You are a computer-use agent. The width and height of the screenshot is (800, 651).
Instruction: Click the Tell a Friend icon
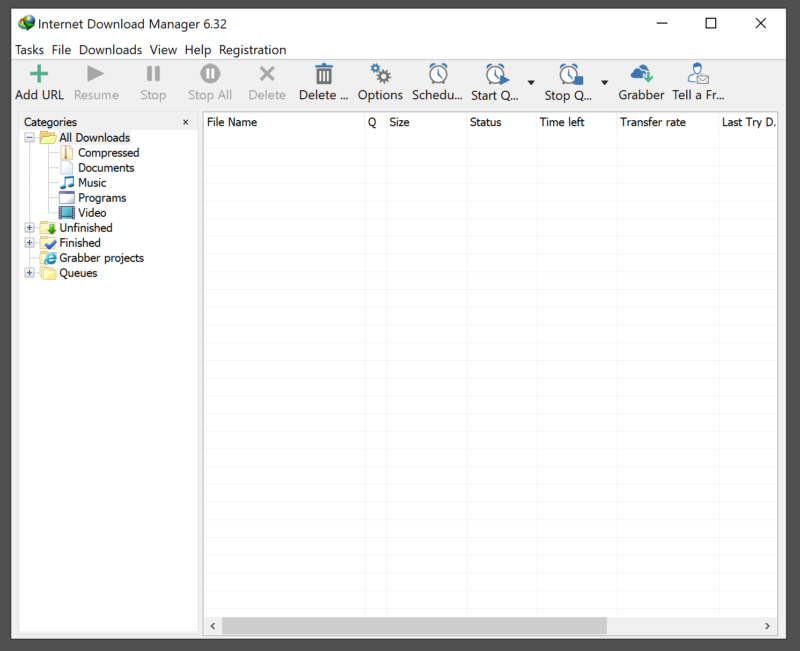point(698,74)
